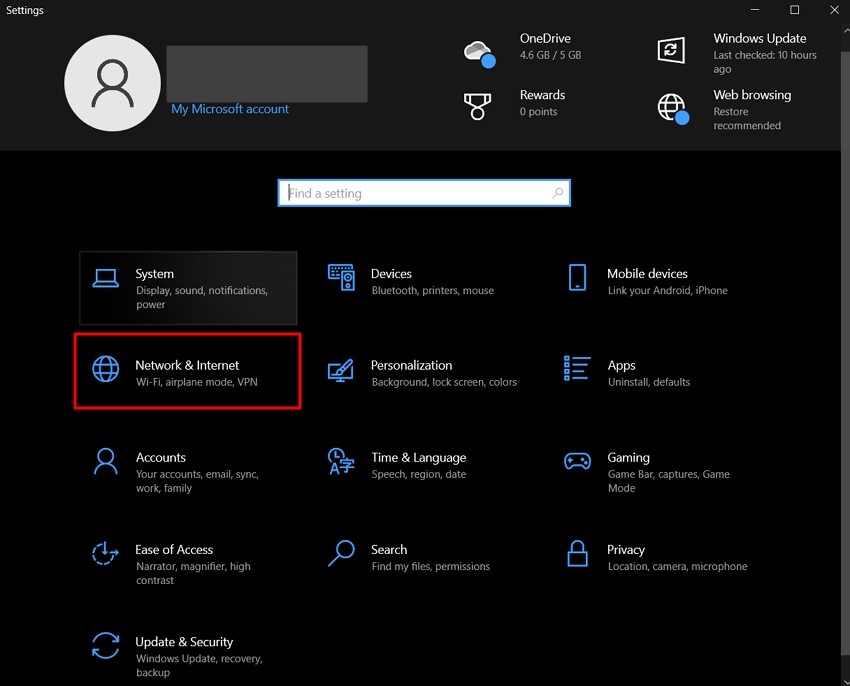
Task: Click the Accounts person icon
Action: pos(105,461)
